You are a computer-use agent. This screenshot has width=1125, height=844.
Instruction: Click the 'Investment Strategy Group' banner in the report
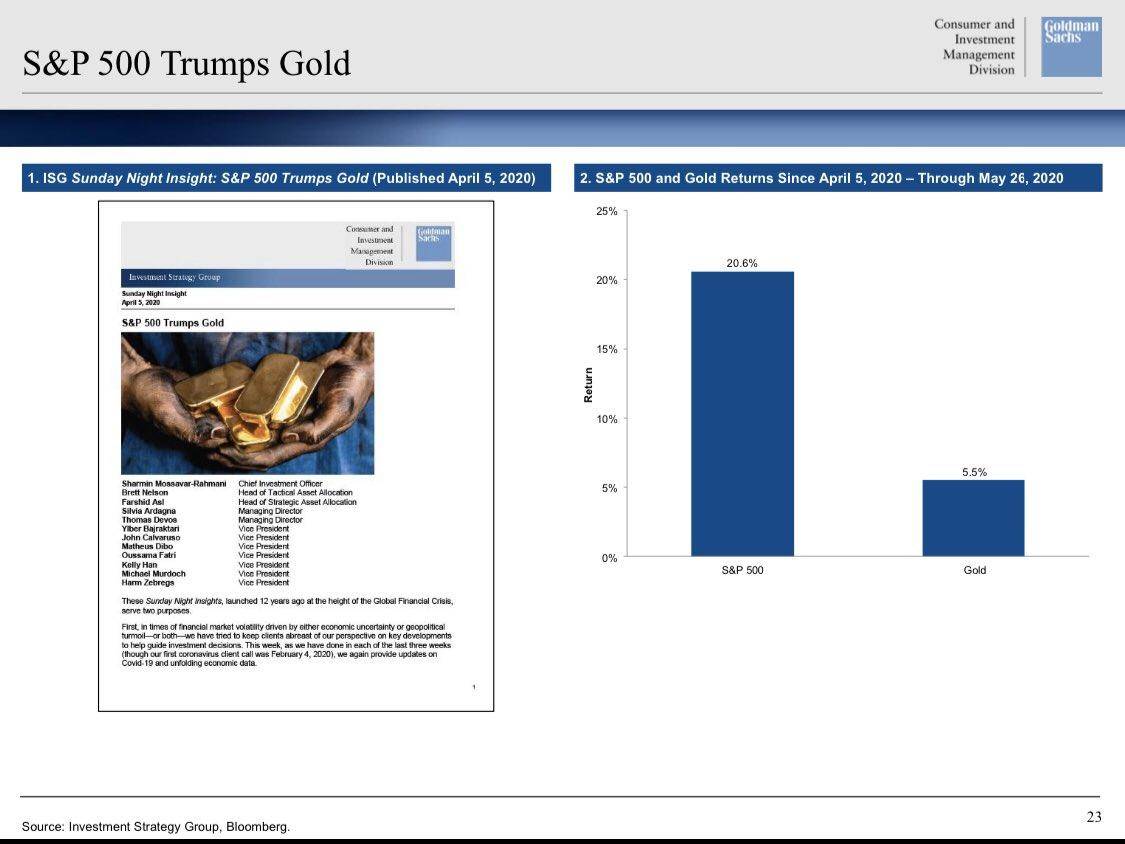(288, 277)
